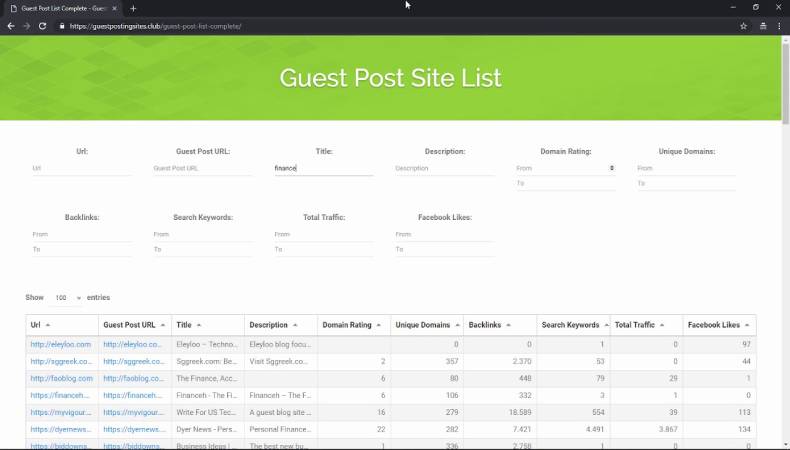
Task: Focus the Description filter input
Action: (444, 168)
